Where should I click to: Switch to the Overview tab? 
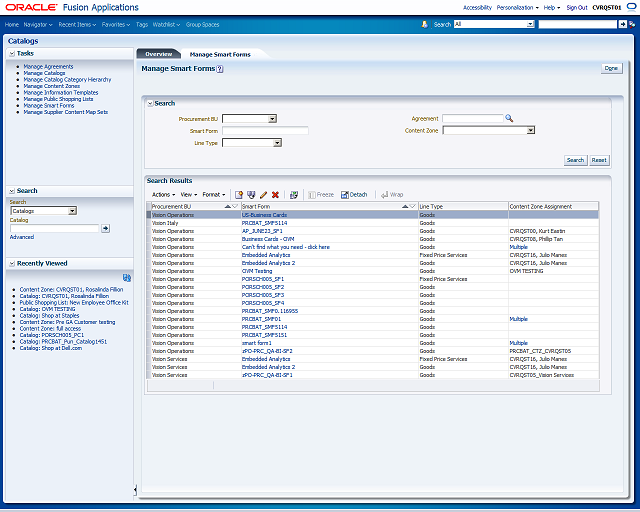pyautogui.click(x=159, y=54)
